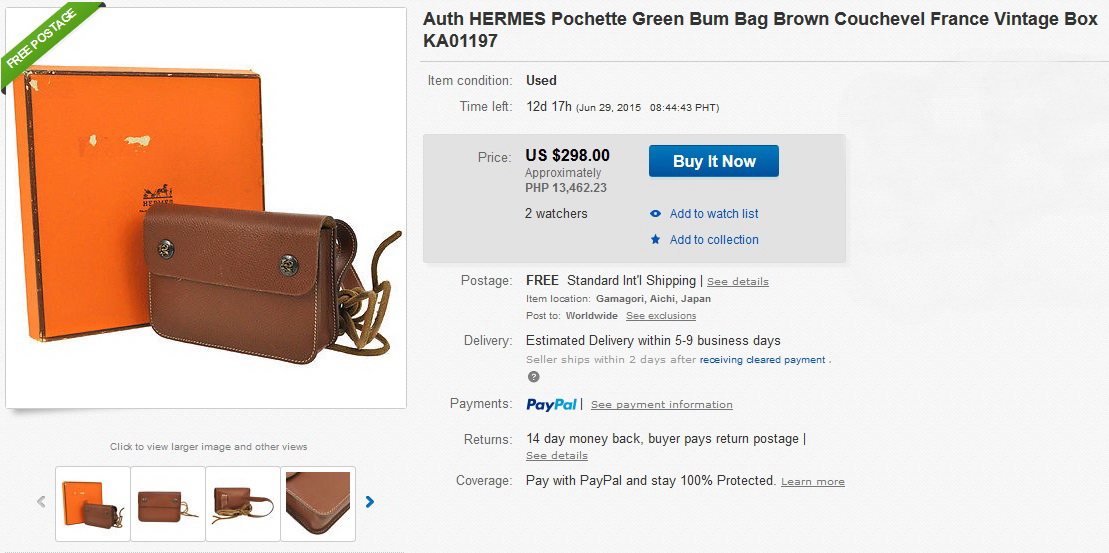Select the second thumbnail, bag front view
The image size is (1109, 553).
point(168,503)
